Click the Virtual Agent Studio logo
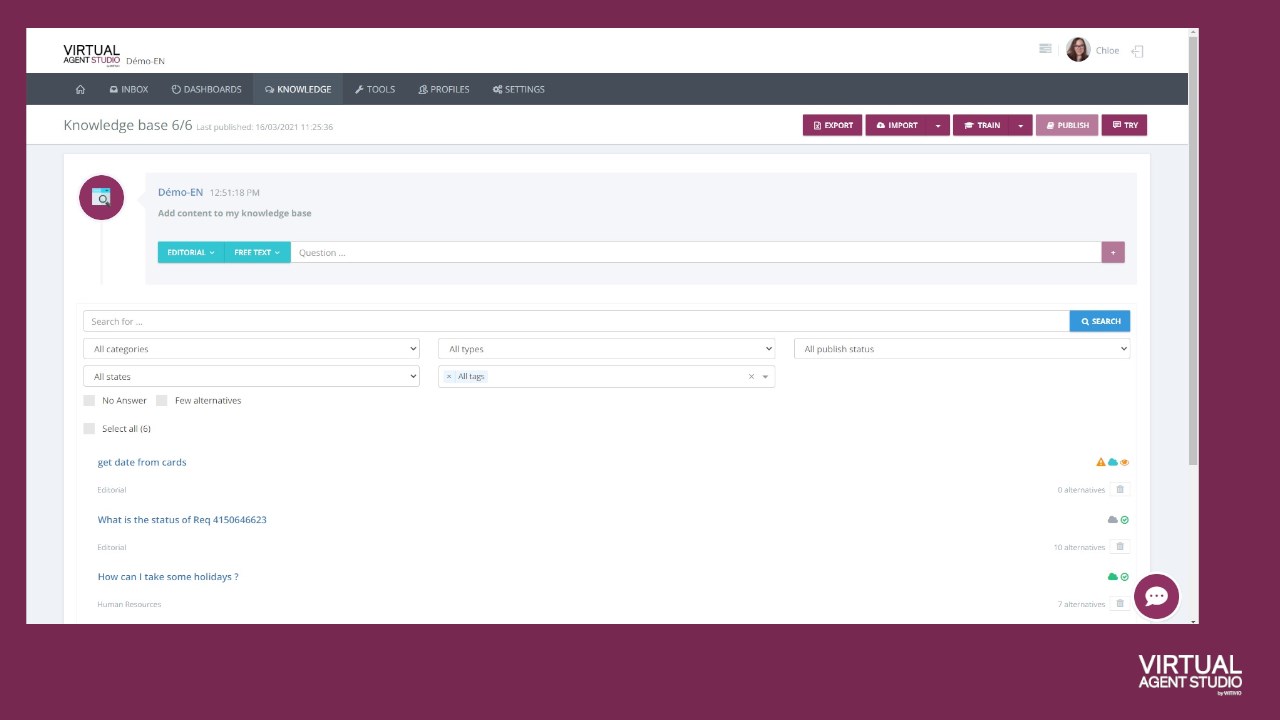 pyautogui.click(x=91, y=54)
